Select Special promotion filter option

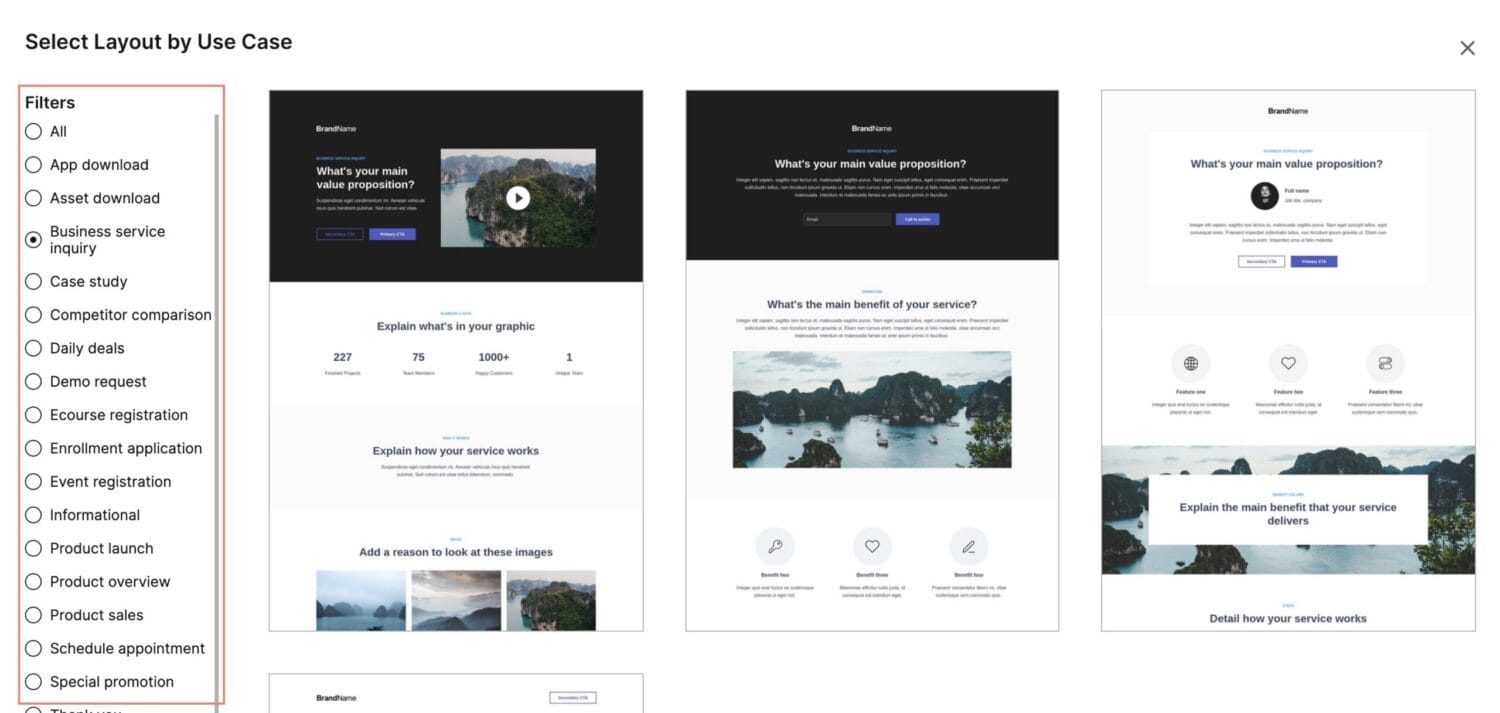click(34, 682)
